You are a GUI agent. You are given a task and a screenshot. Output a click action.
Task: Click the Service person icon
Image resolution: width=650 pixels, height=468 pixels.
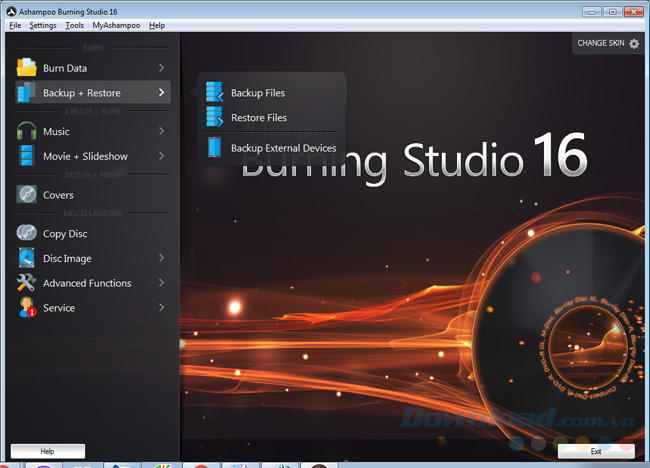[26, 308]
